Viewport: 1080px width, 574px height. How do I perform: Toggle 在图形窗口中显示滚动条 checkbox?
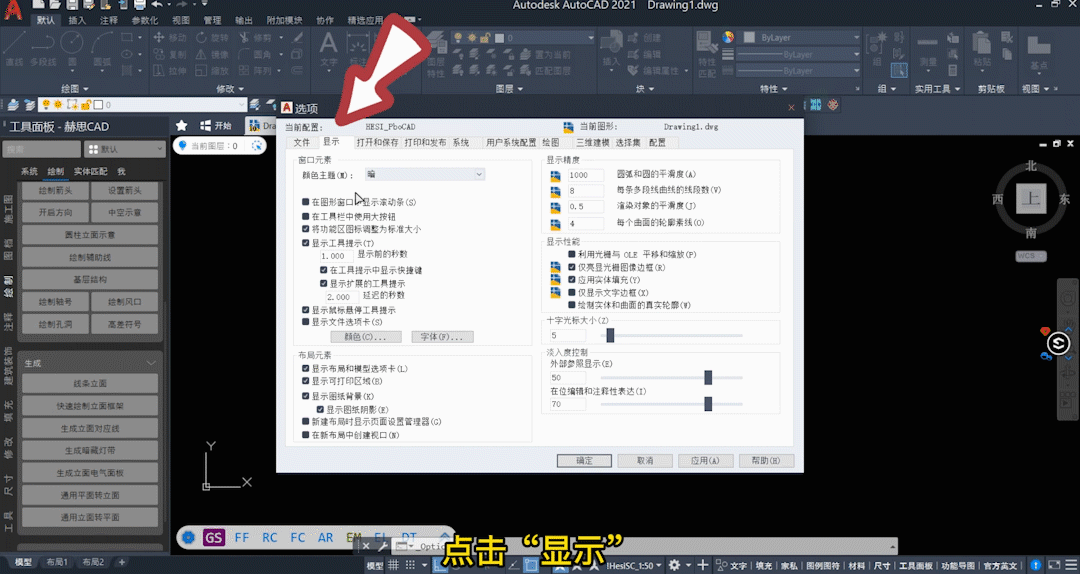(x=306, y=202)
